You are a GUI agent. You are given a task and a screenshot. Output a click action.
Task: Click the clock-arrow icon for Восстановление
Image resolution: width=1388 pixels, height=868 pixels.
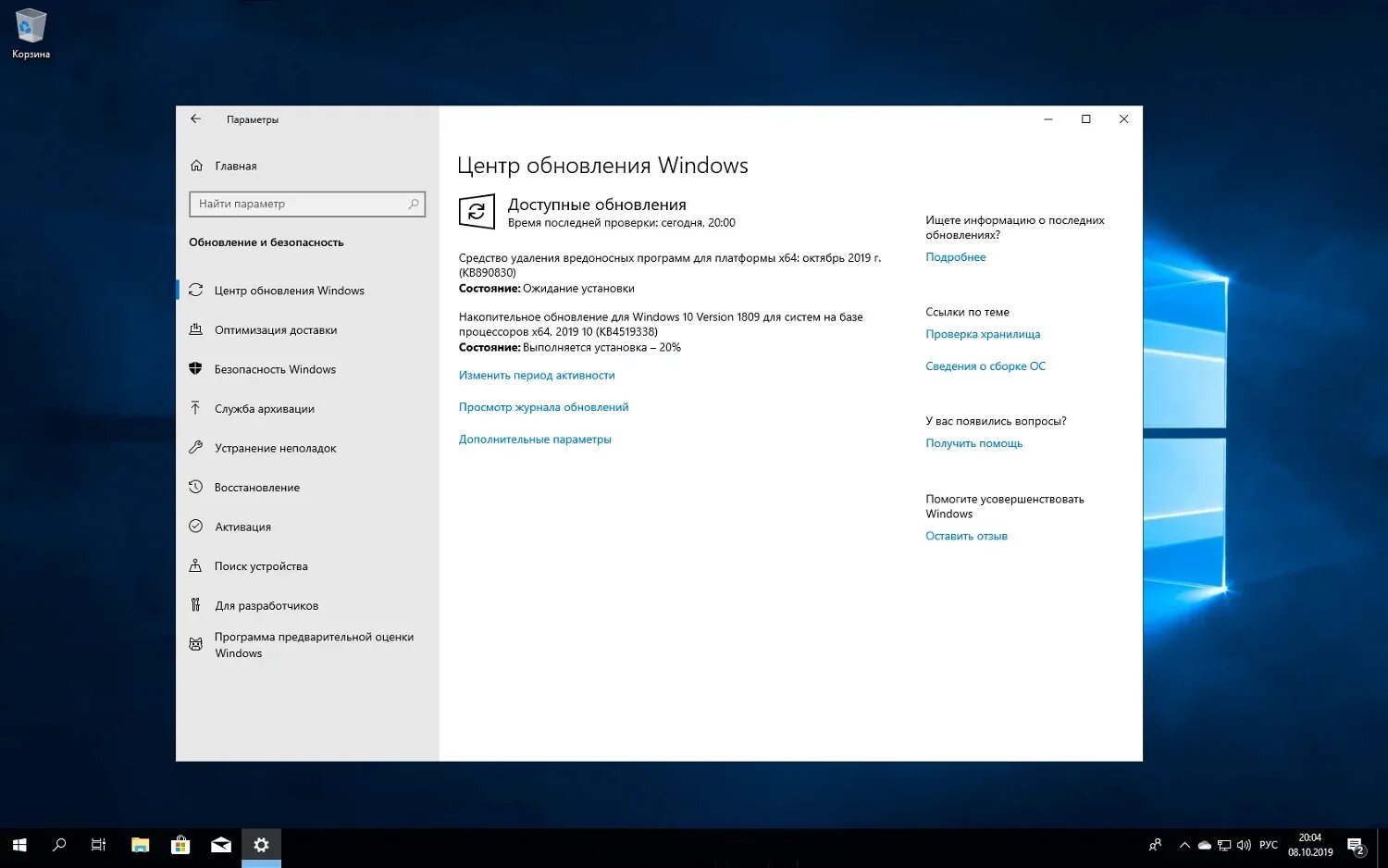195,487
